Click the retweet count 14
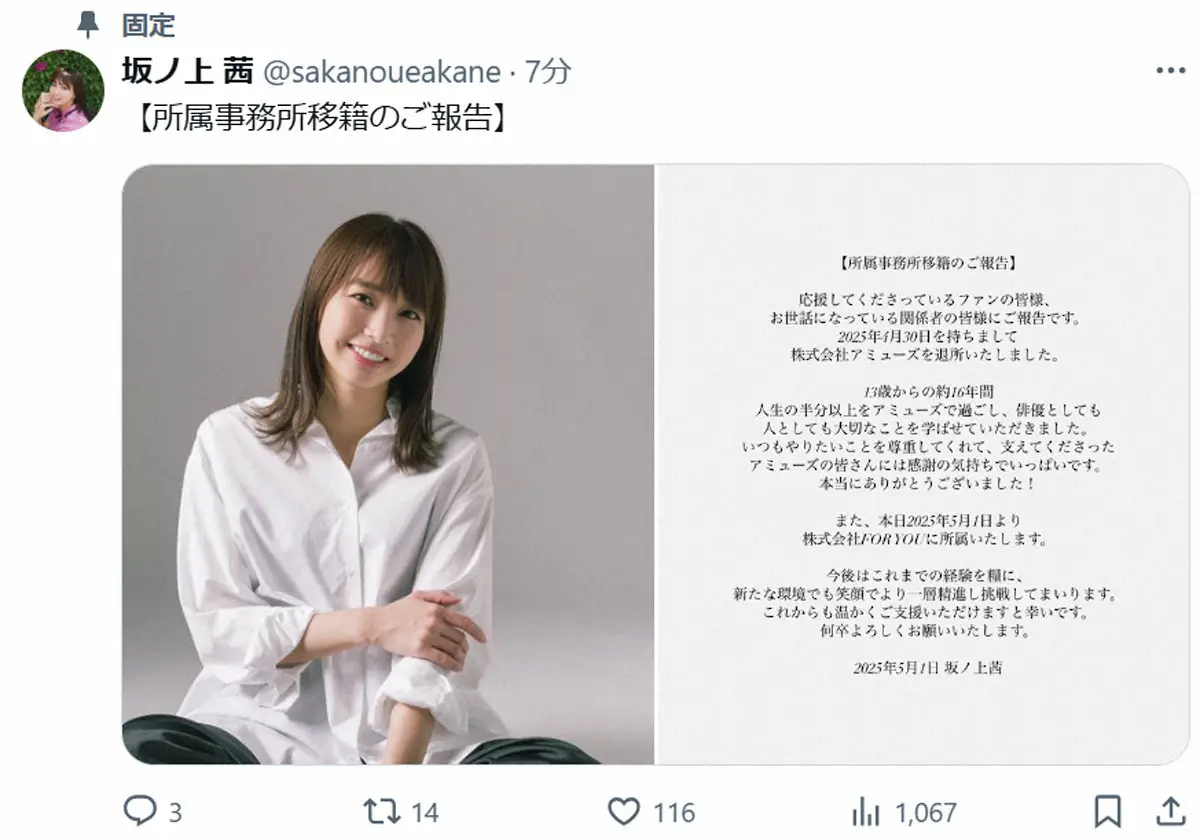This screenshot has width=1200, height=840. (x=425, y=812)
